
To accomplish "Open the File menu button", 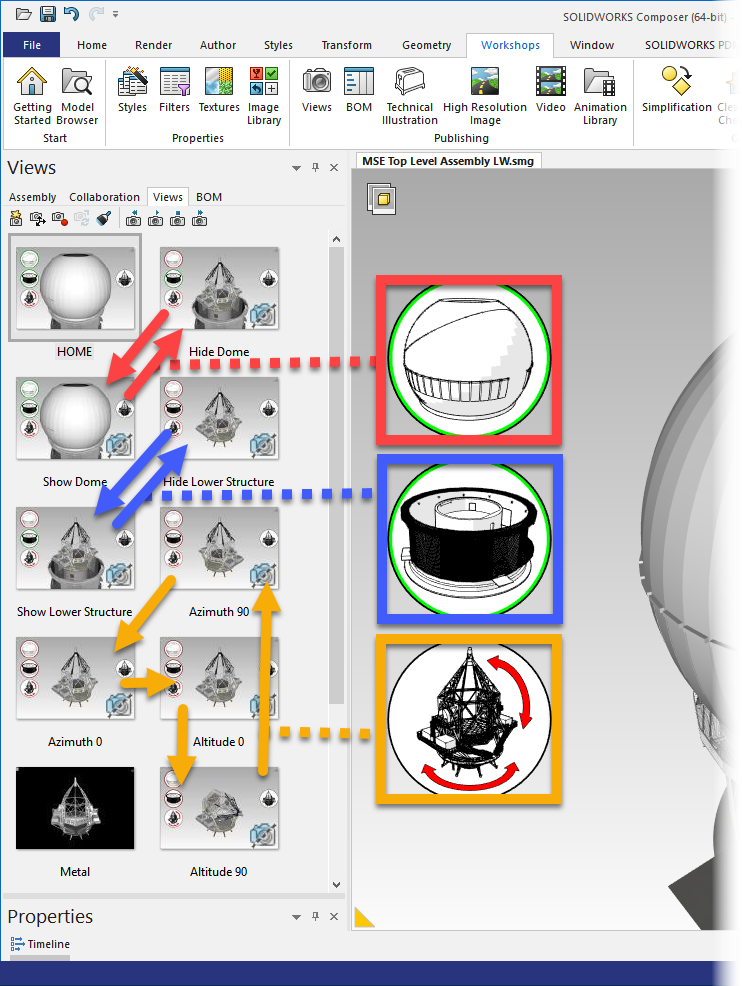I will tap(31, 45).
